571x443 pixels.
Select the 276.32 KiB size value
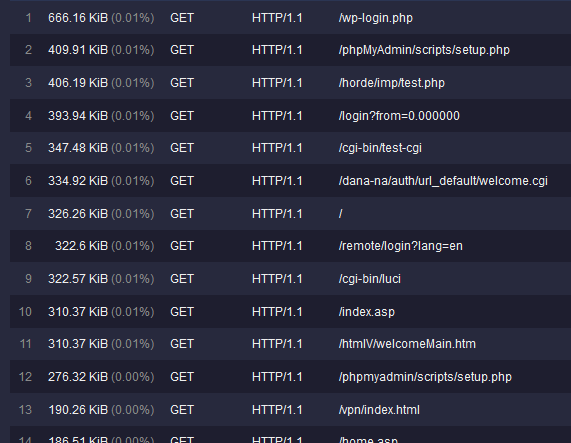pyautogui.click(x=78, y=377)
